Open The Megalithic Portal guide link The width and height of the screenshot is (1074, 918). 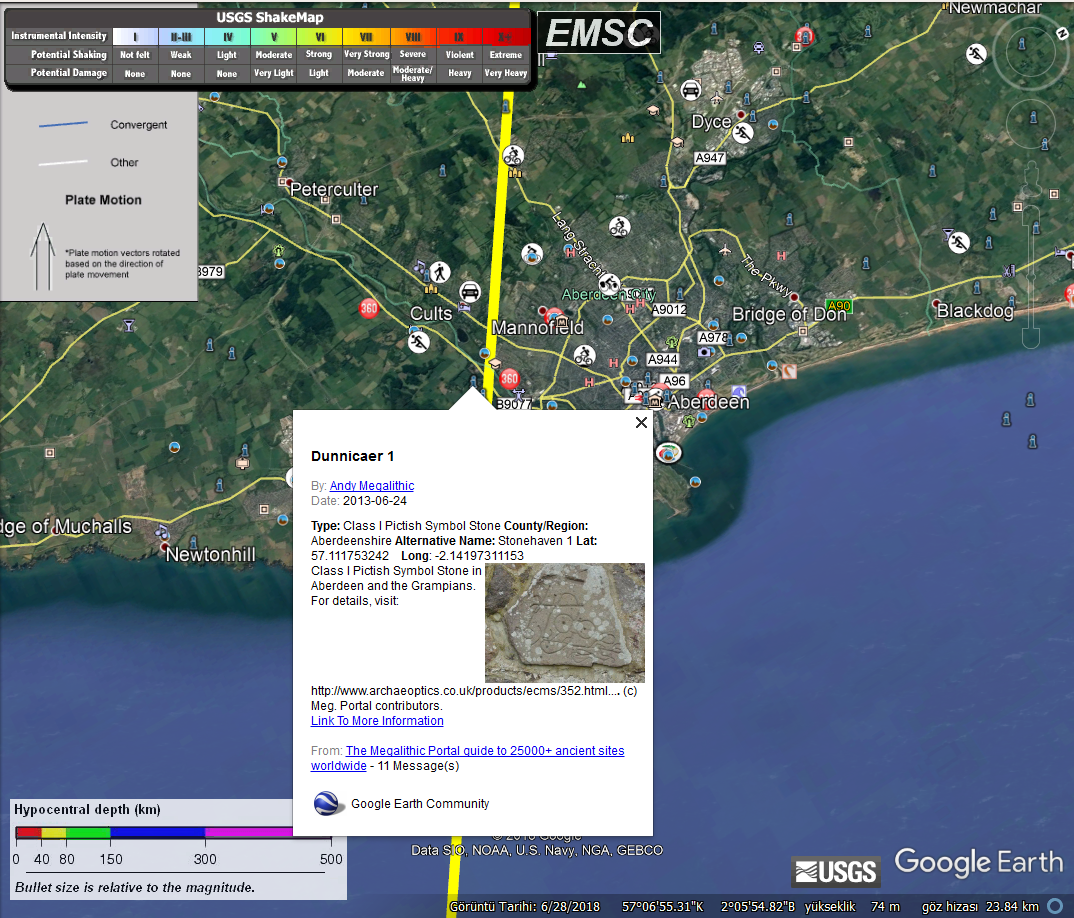pyautogui.click(x=468, y=758)
